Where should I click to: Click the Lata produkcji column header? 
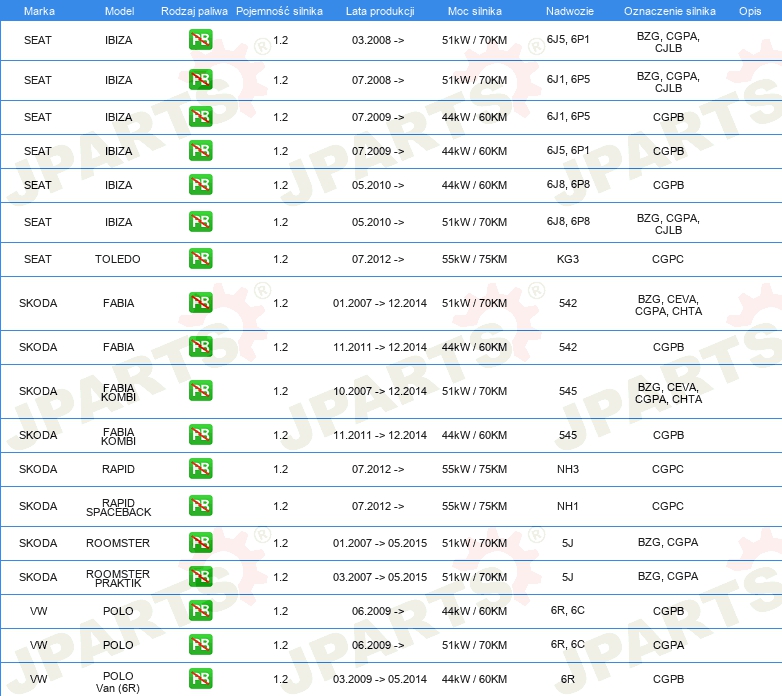tap(380, 11)
